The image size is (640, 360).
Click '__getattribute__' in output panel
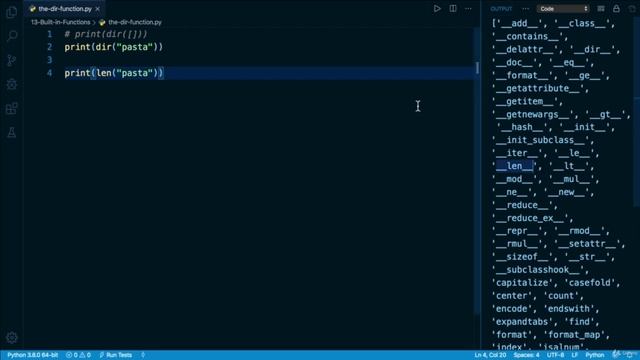[x=538, y=89]
